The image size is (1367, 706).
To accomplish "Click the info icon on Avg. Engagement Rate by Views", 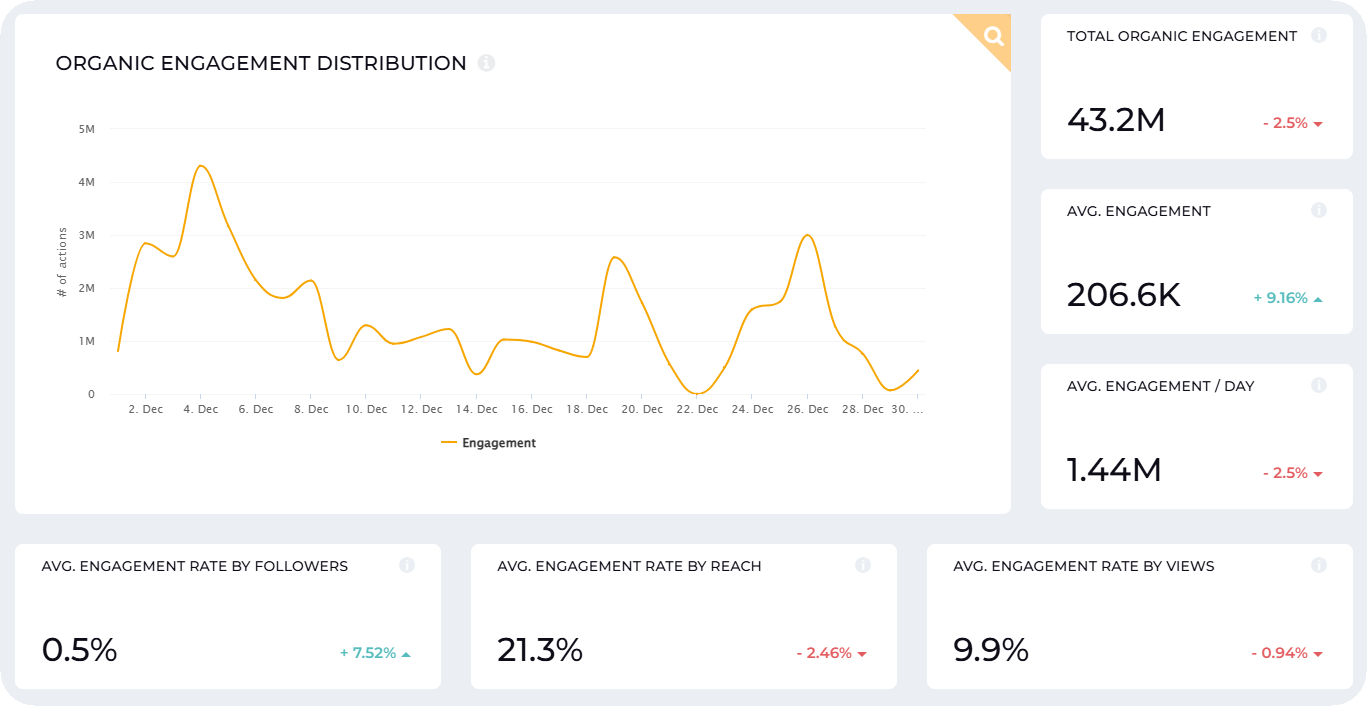I will click(1319, 565).
